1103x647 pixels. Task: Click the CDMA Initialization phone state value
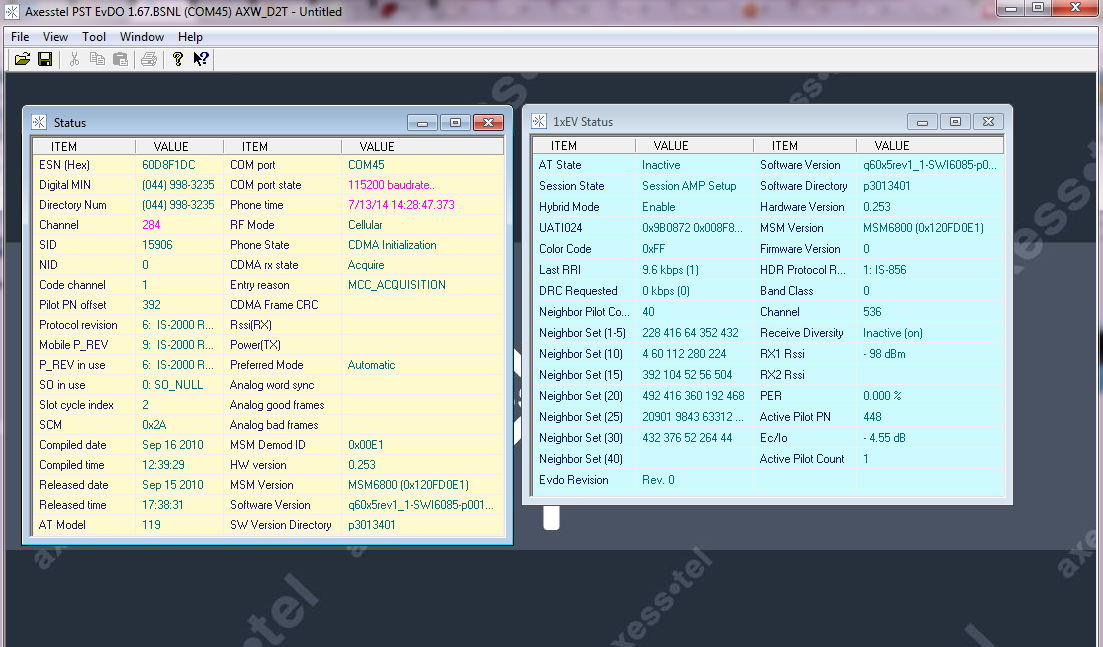392,245
